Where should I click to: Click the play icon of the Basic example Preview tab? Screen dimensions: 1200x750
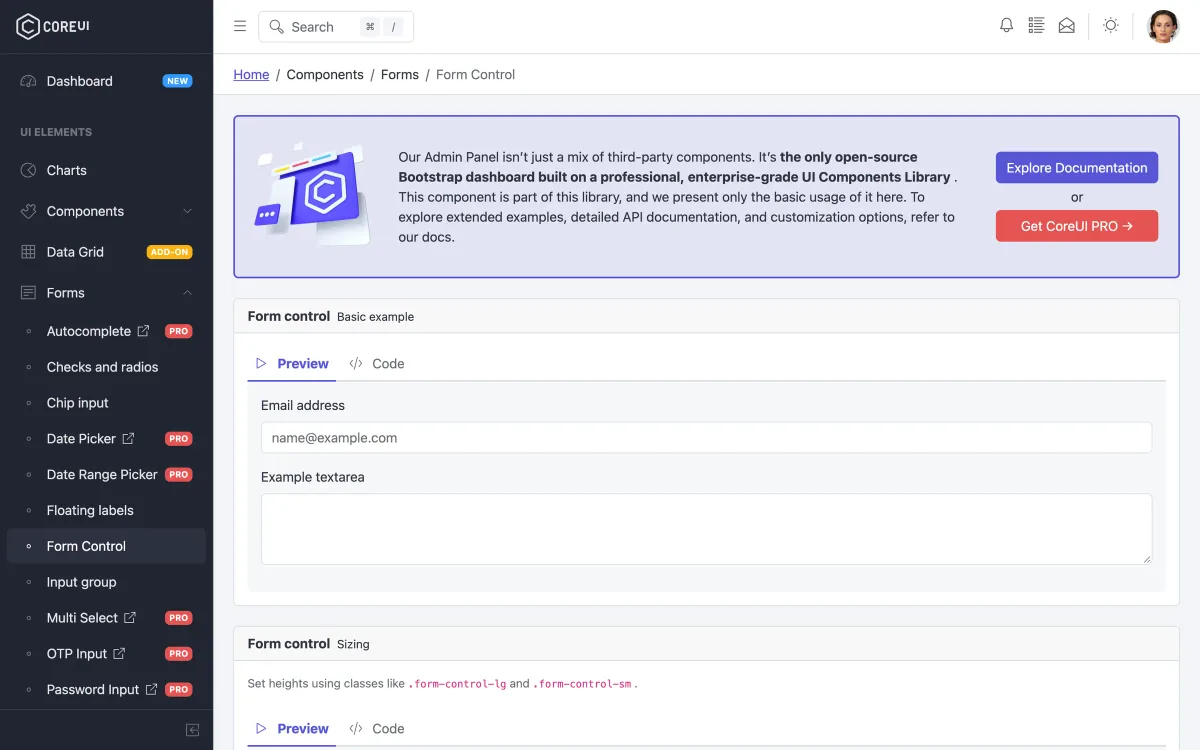coord(261,363)
